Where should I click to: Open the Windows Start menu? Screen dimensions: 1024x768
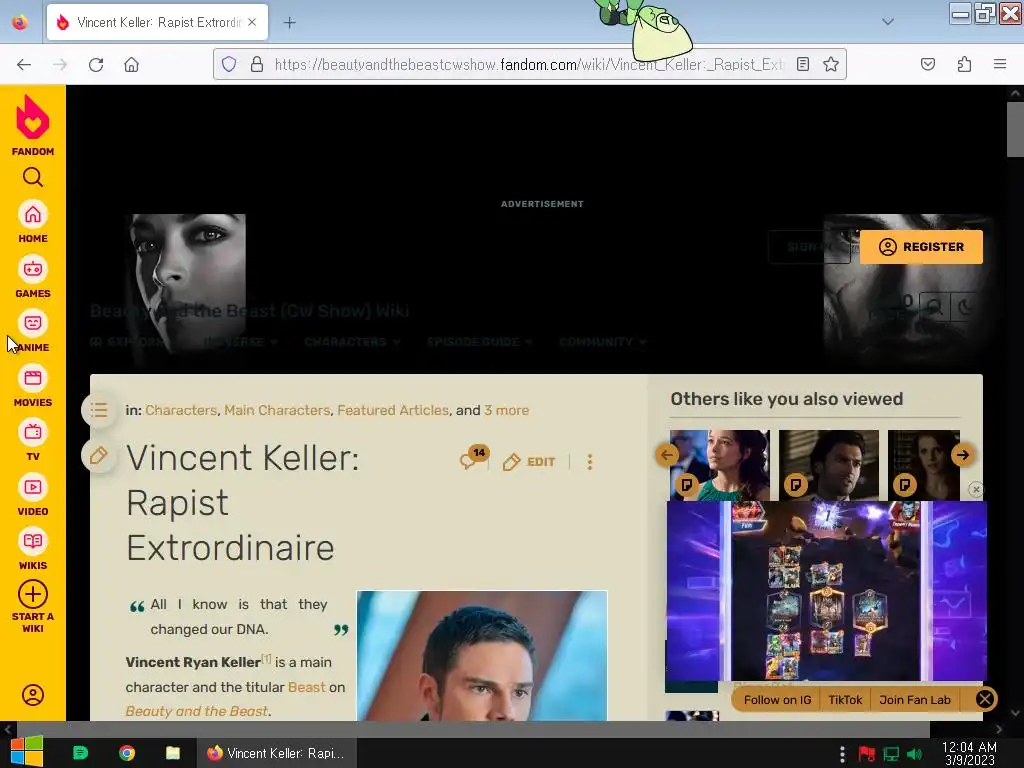point(27,752)
